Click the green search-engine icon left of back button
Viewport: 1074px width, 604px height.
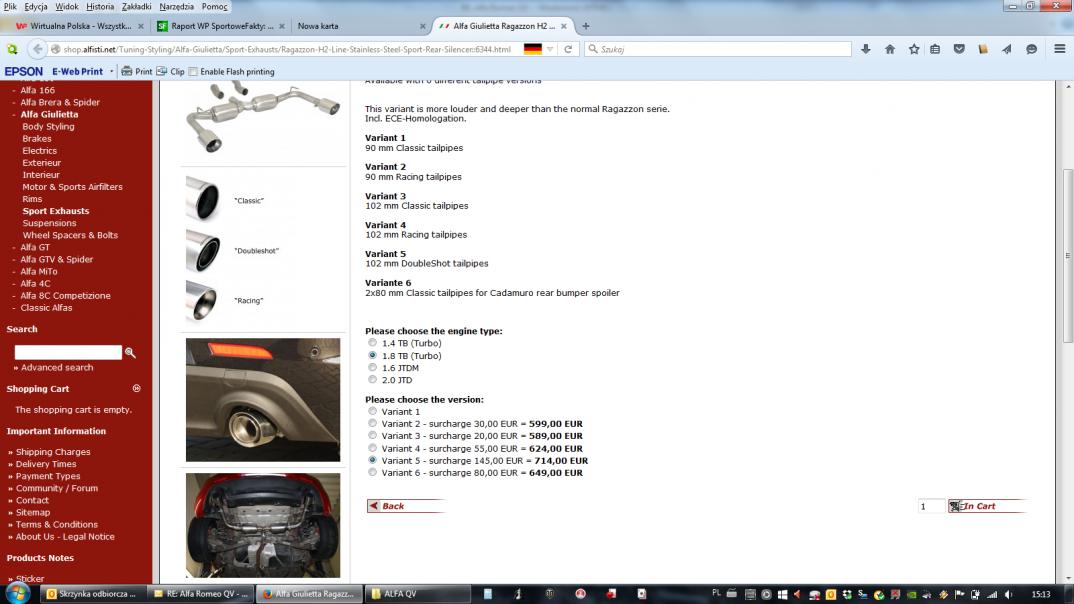[x=12, y=49]
